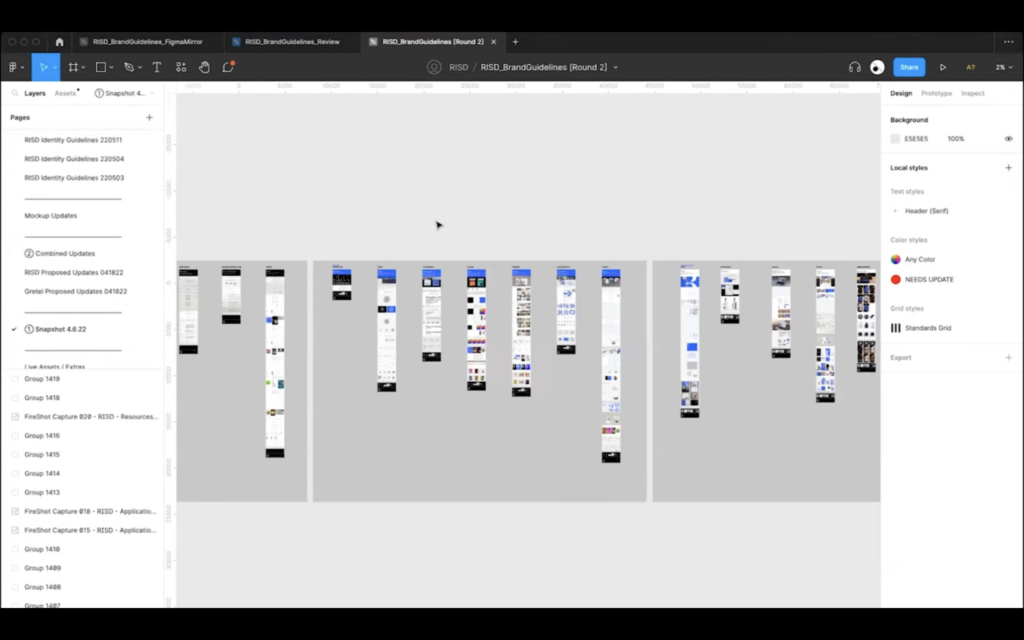Select the Rectangle shape tool
The height and width of the screenshot is (640, 1024).
[100, 67]
